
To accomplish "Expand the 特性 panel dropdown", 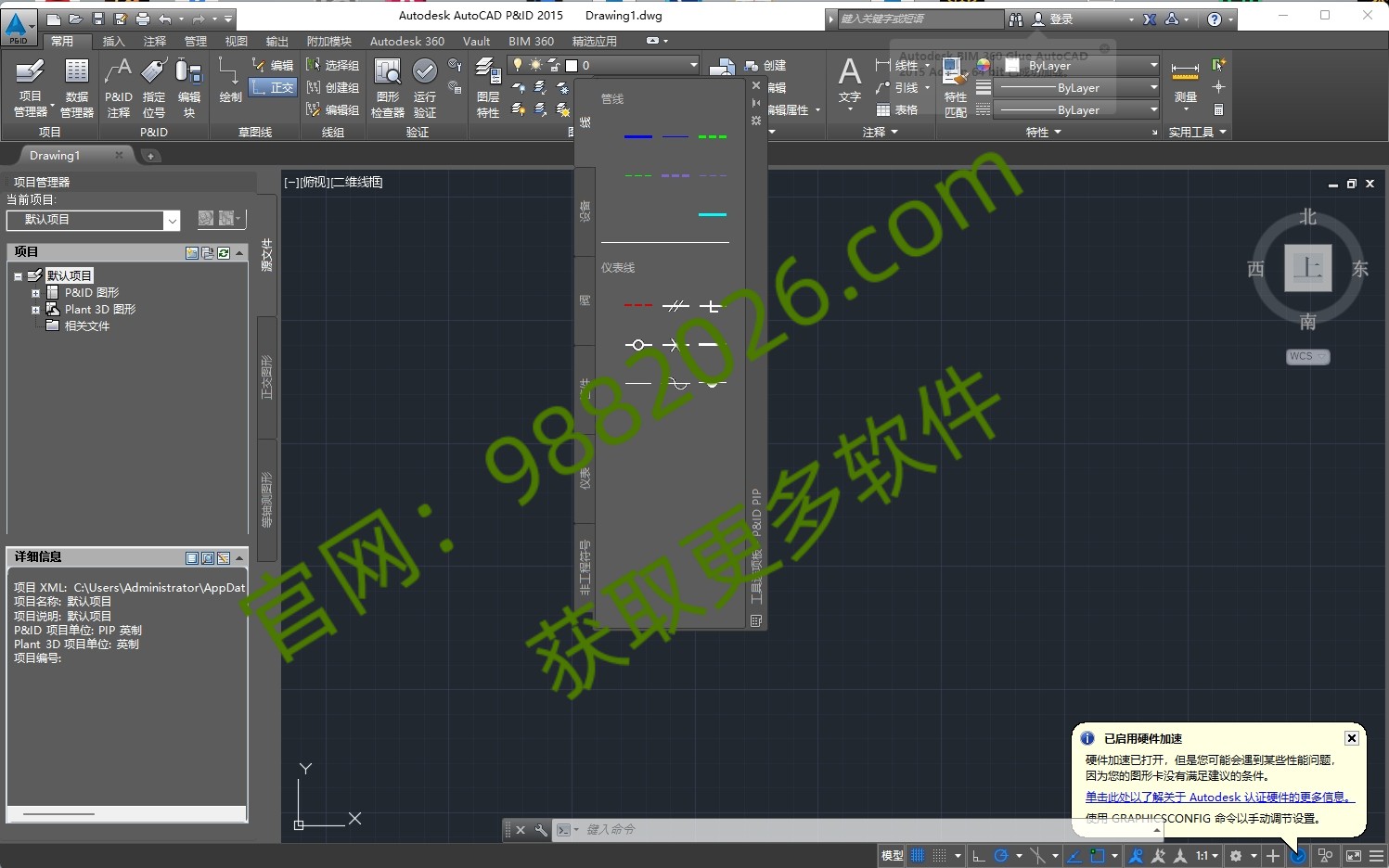I will click(1044, 133).
